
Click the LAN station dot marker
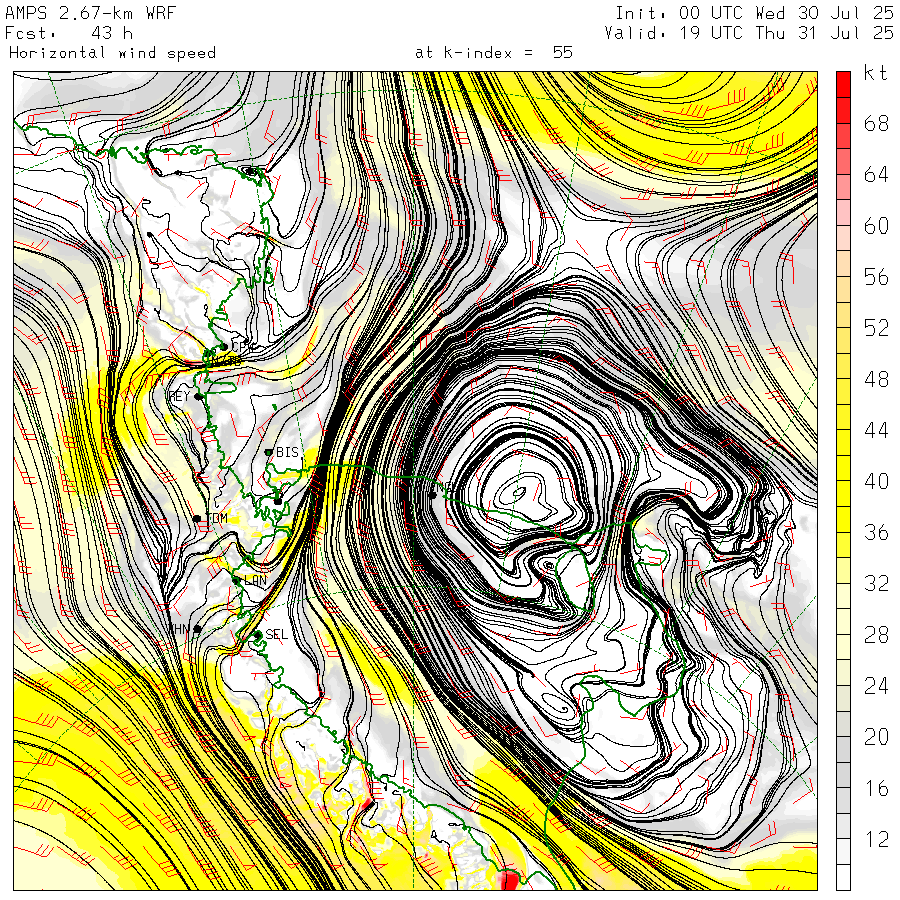(x=236, y=581)
